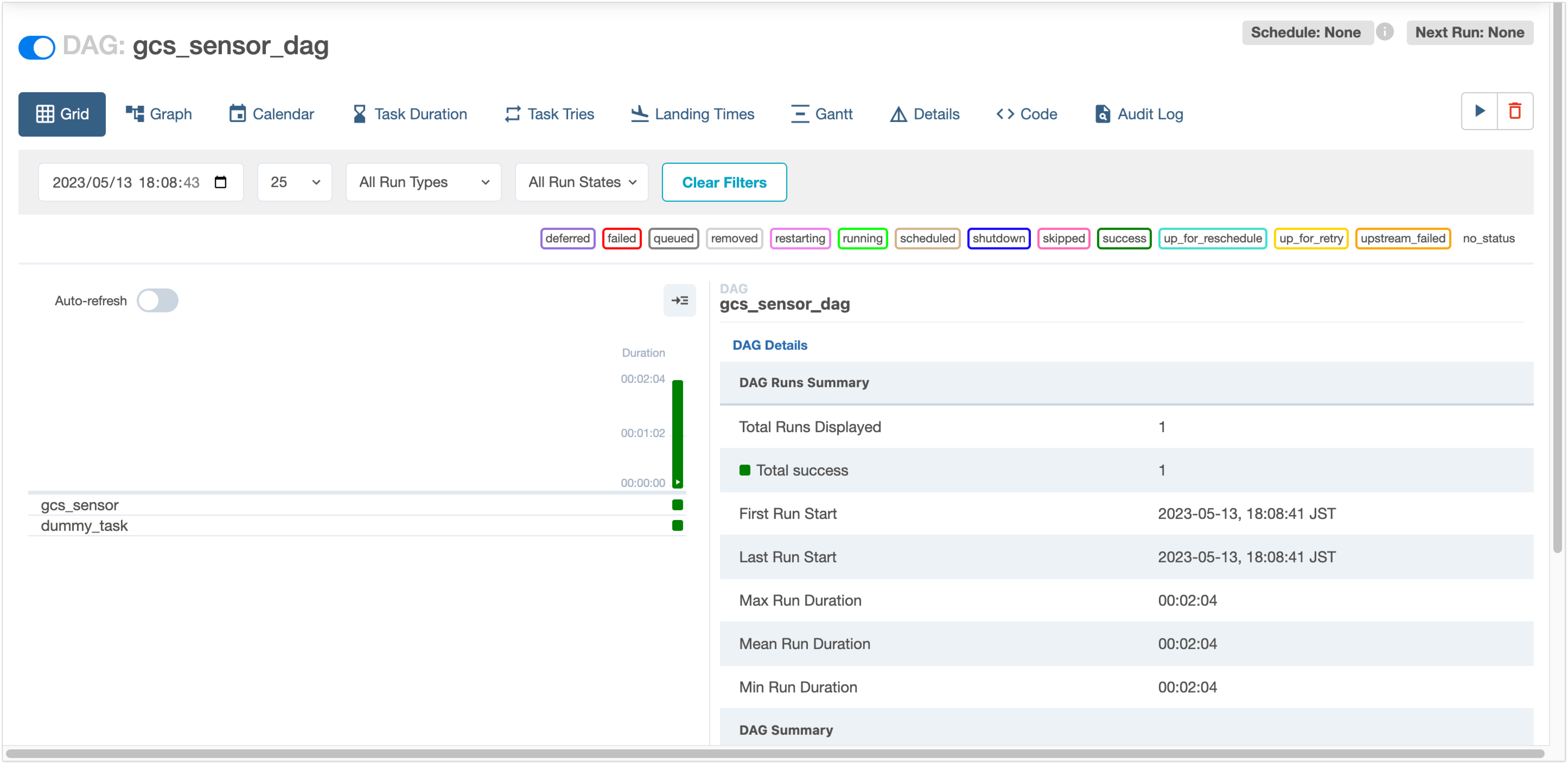Open the Audit Log tab
The width and height of the screenshot is (1568, 764).
click(x=1139, y=114)
